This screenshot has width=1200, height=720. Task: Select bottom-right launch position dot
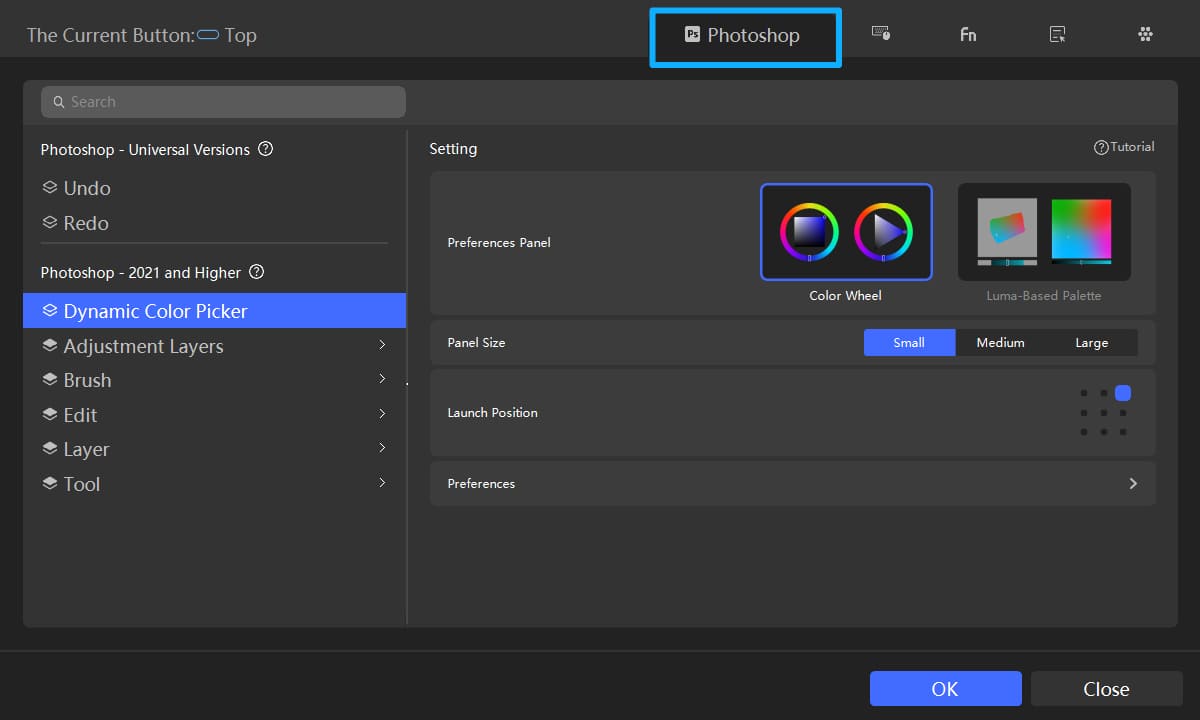(1123, 432)
